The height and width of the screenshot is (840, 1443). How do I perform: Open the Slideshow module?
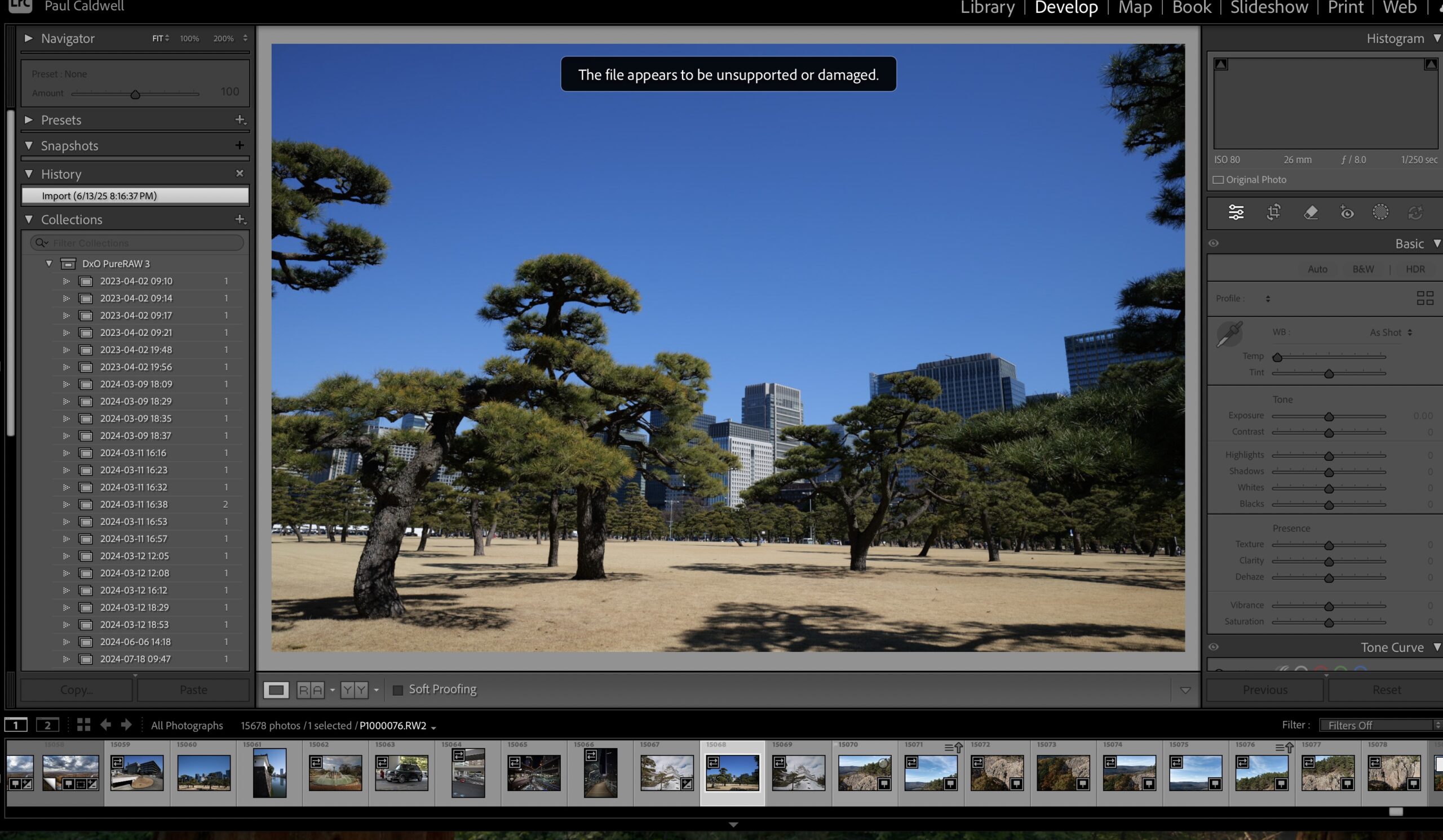coord(1269,8)
